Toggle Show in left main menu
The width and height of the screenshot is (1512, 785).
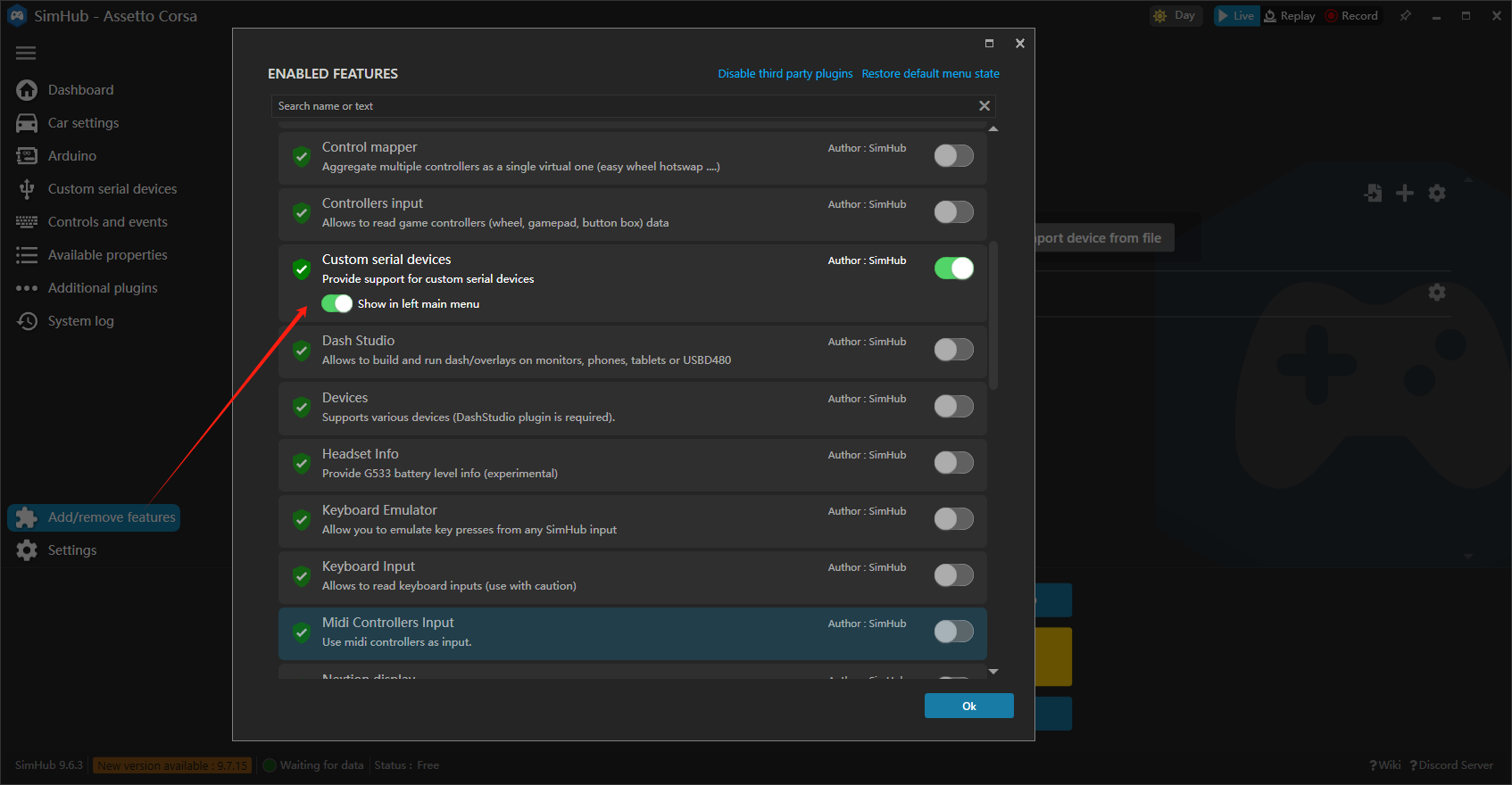[337, 304]
